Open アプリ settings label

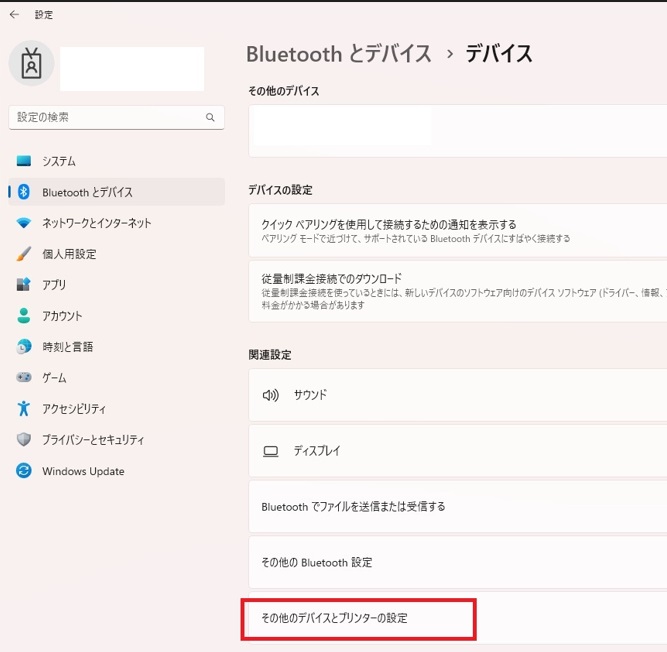pyautogui.click(x=54, y=285)
